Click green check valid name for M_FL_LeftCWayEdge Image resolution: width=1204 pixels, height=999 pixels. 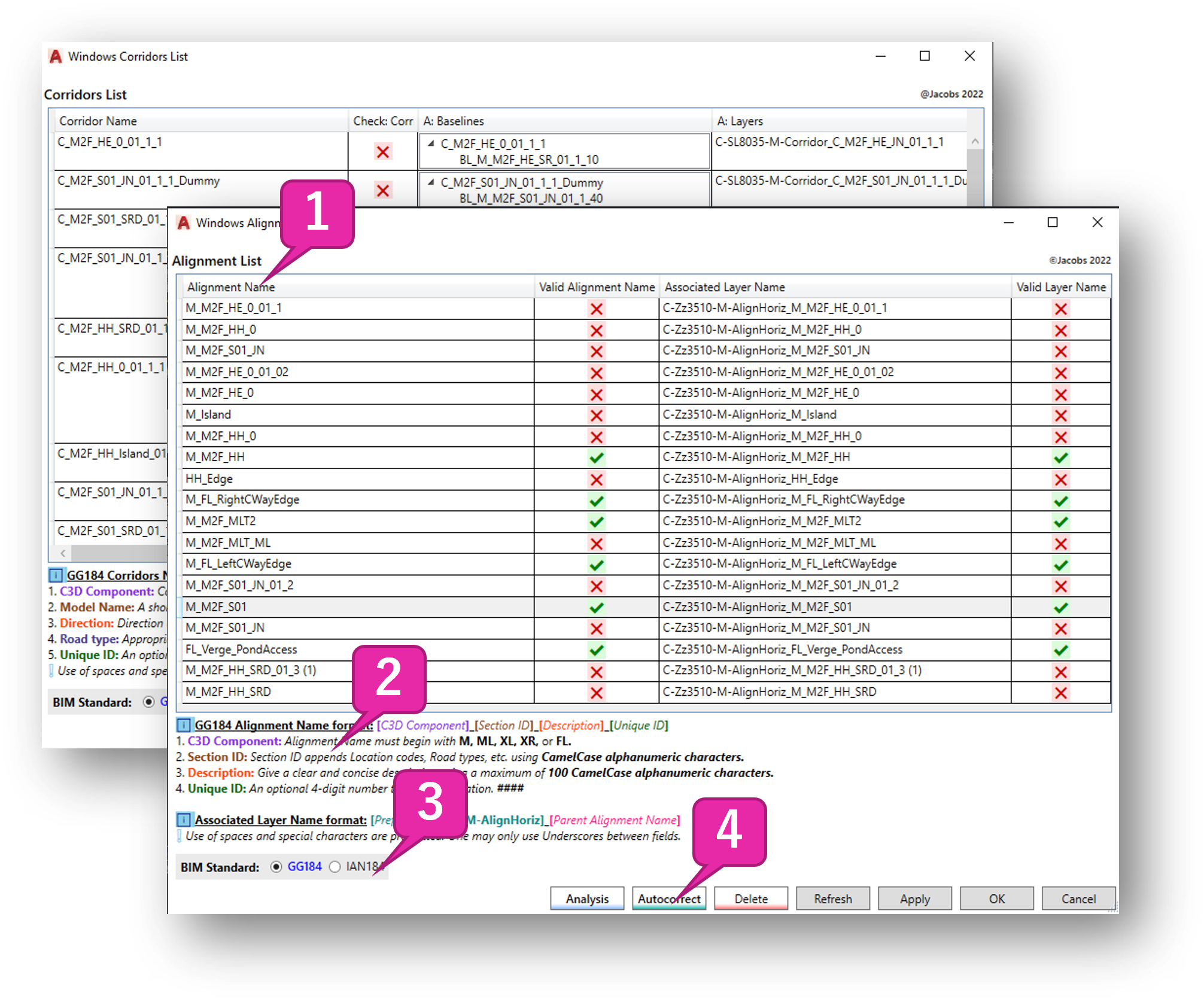point(597,565)
